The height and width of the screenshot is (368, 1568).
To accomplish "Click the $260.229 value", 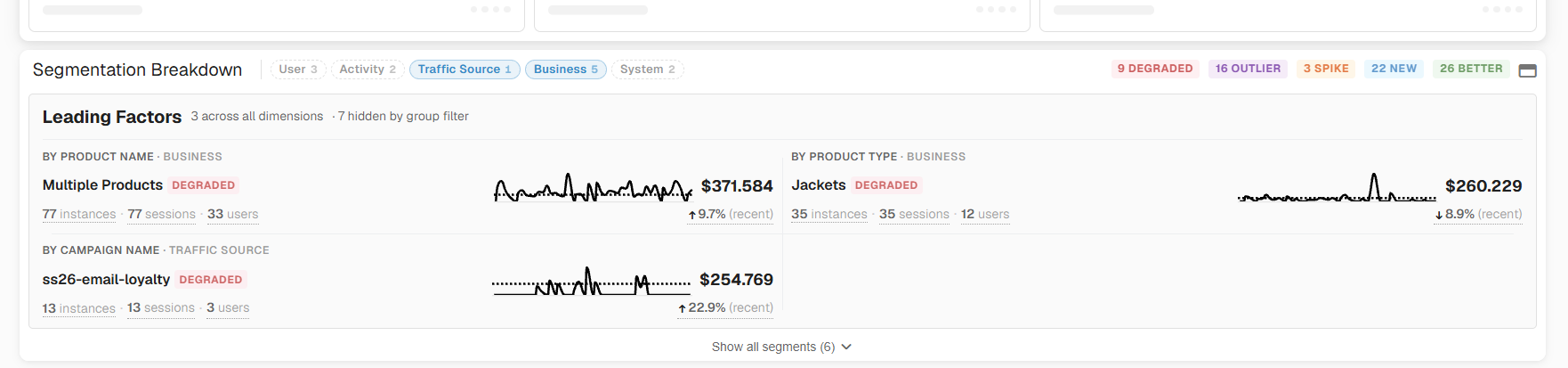I will [x=1483, y=186].
